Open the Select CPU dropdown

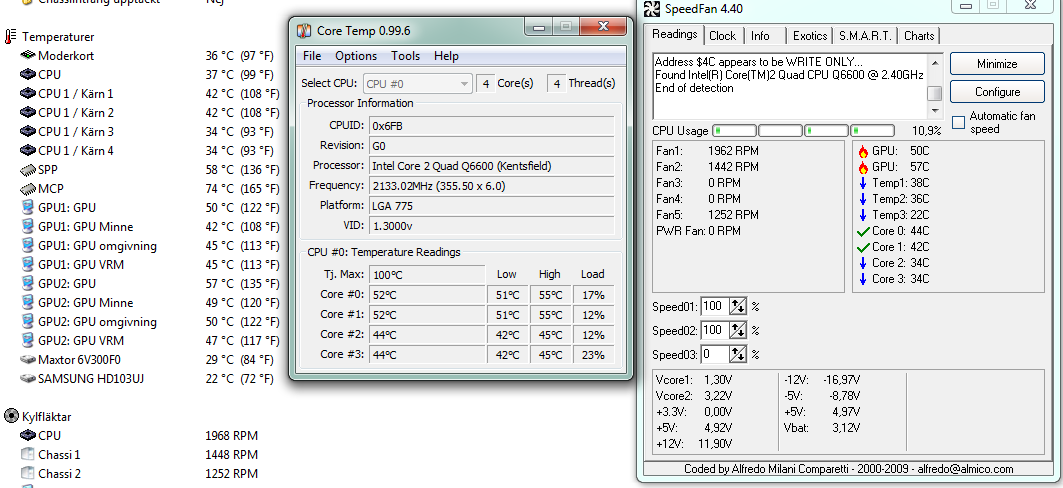pyautogui.click(x=417, y=84)
